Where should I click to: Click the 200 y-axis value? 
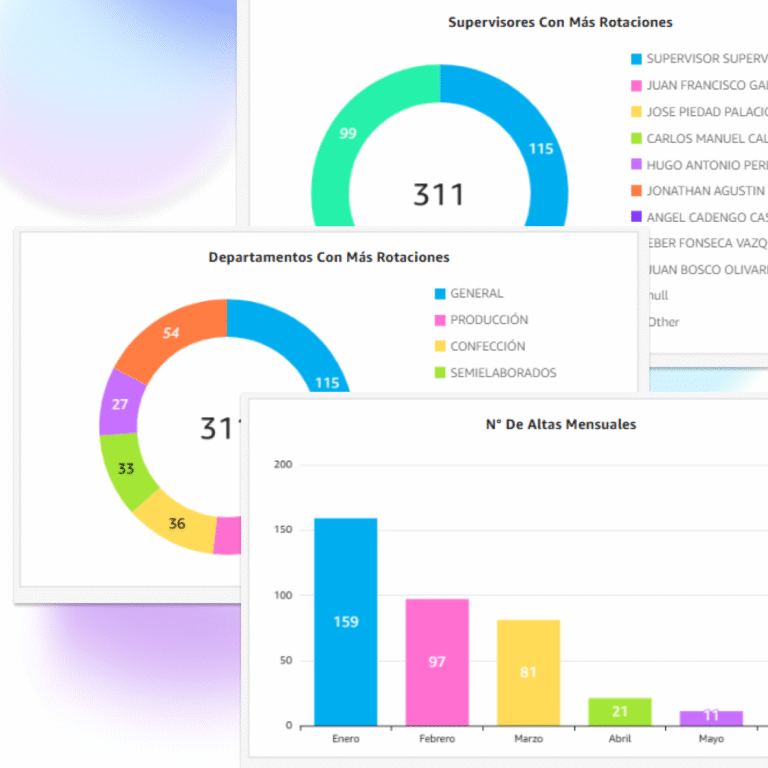(283, 464)
